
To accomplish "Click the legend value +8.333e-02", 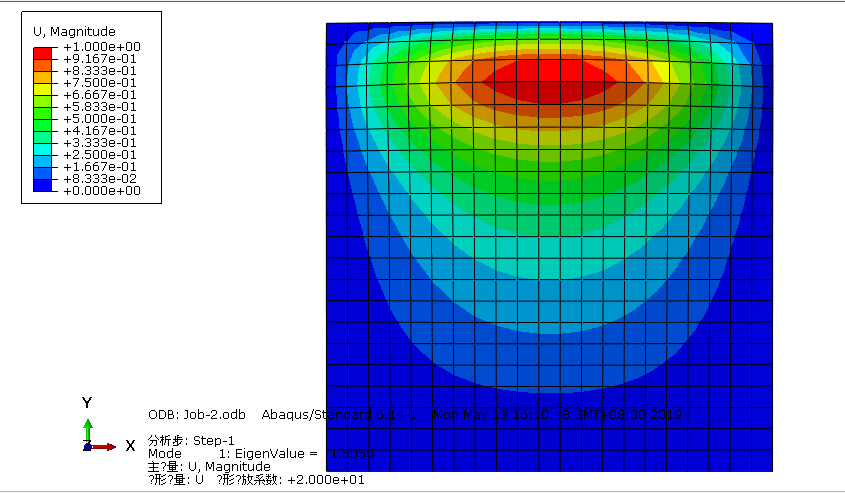I will click(x=100, y=179).
